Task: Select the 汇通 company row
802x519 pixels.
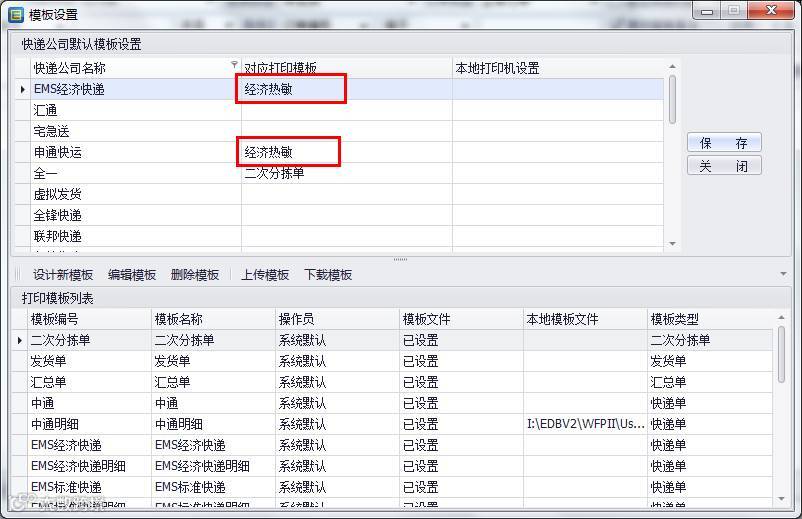Action: (340, 110)
